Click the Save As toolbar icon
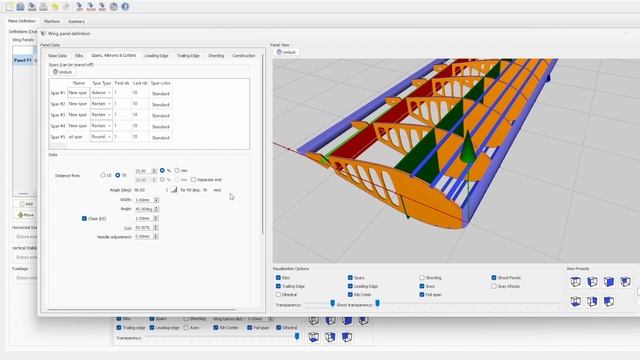 click(x=43, y=7)
